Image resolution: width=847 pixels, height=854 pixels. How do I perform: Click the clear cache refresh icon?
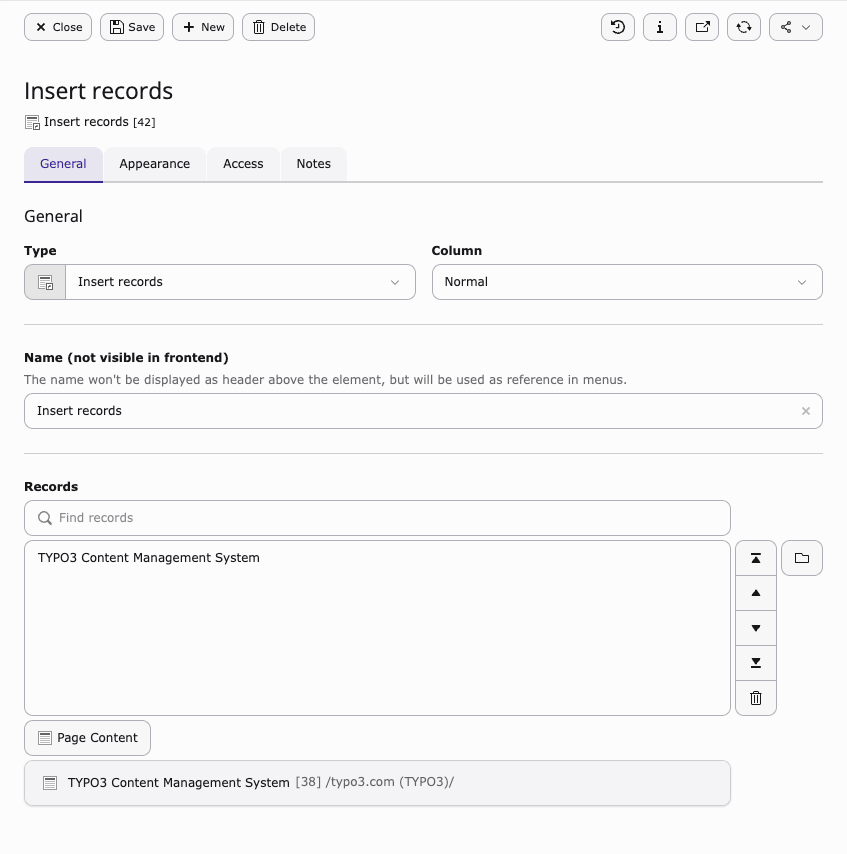pyautogui.click(x=744, y=27)
